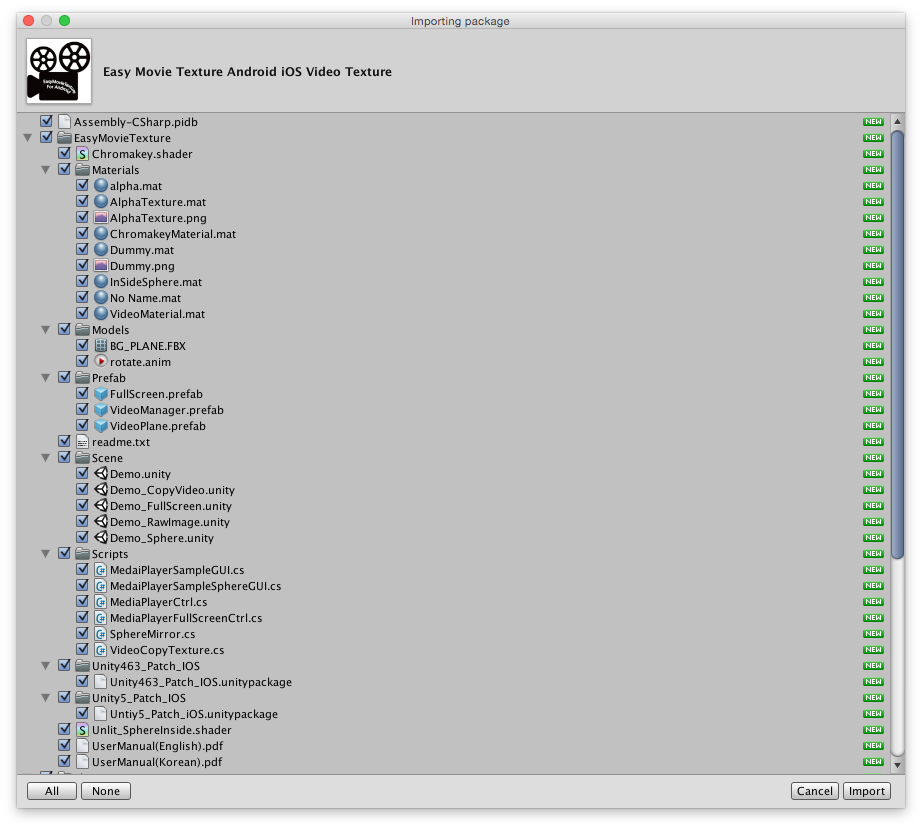The height and width of the screenshot is (829, 922).
Task: Click the VideoMaterial.mat material icon
Action: coord(101,313)
